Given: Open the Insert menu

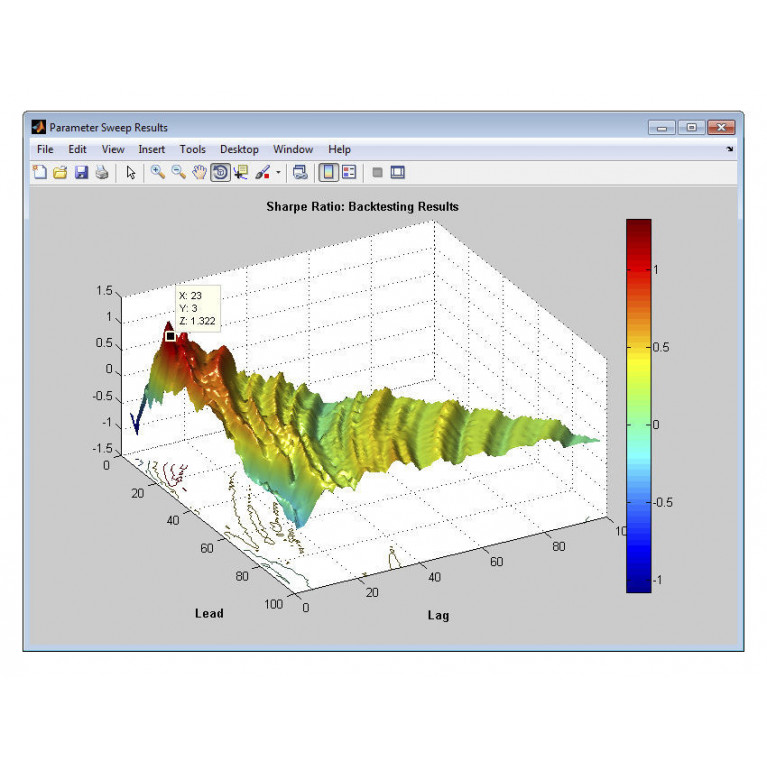Looking at the screenshot, I should click(152, 149).
